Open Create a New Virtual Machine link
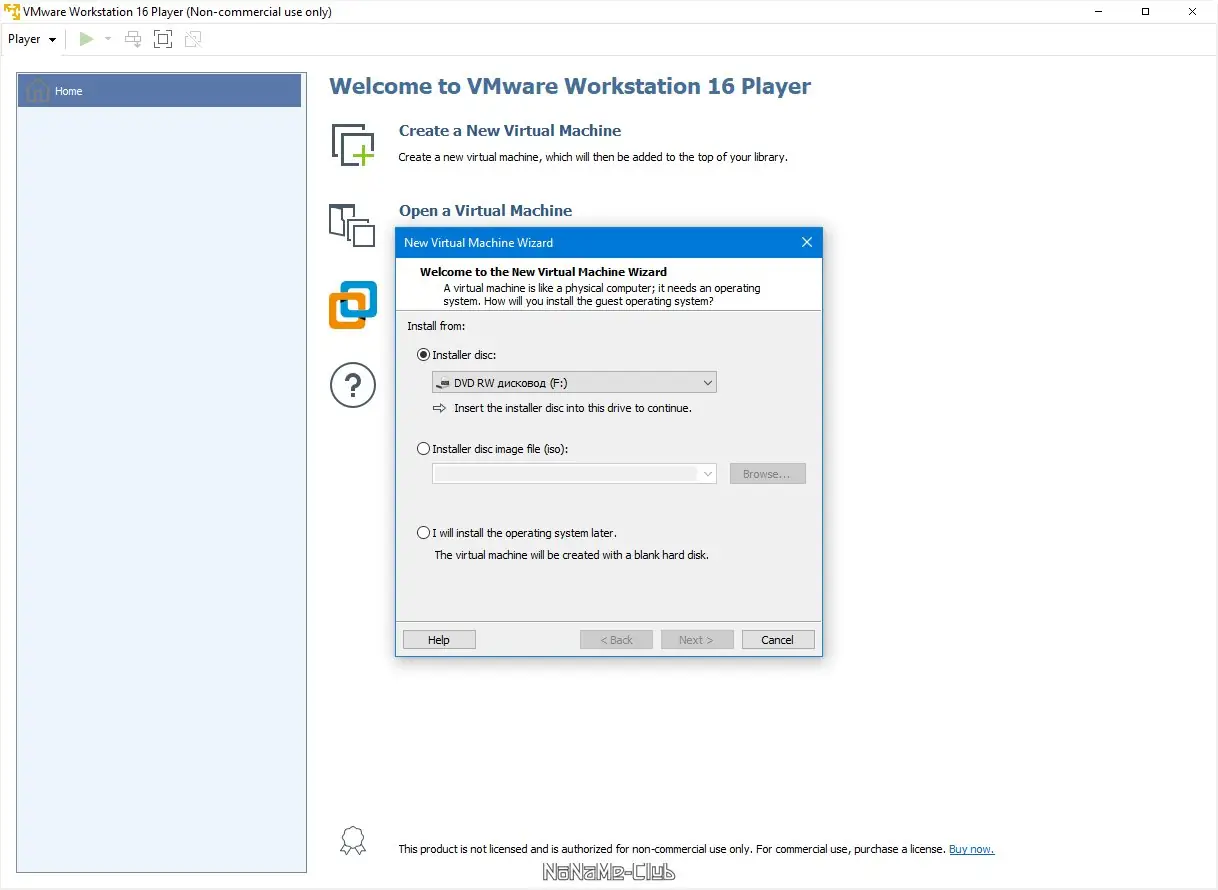This screenshot has width=1218, height=890. (510, 131)
